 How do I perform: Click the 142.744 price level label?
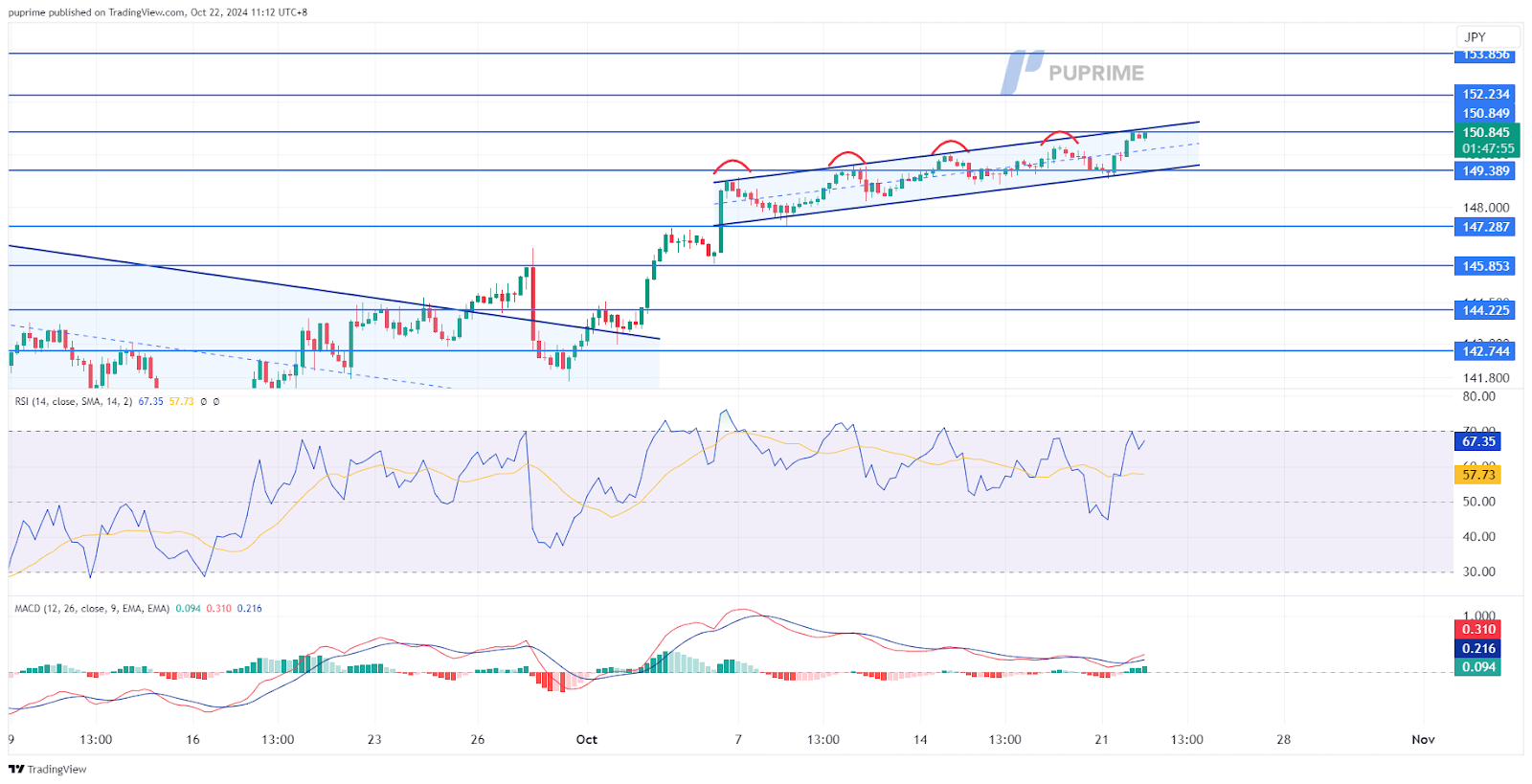(x=1486, y=351)
